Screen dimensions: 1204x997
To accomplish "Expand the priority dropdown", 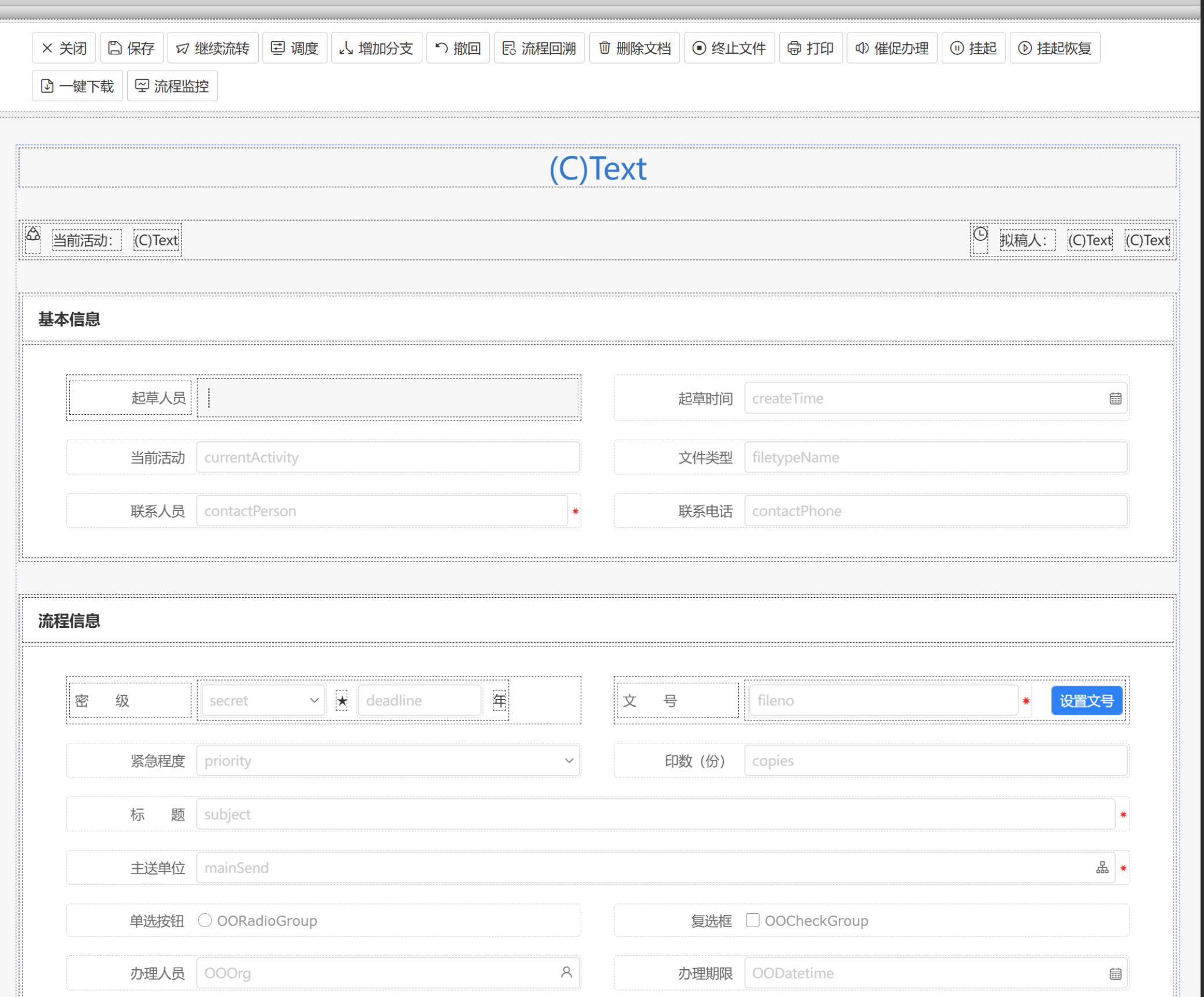I will (x=388, y=761).
